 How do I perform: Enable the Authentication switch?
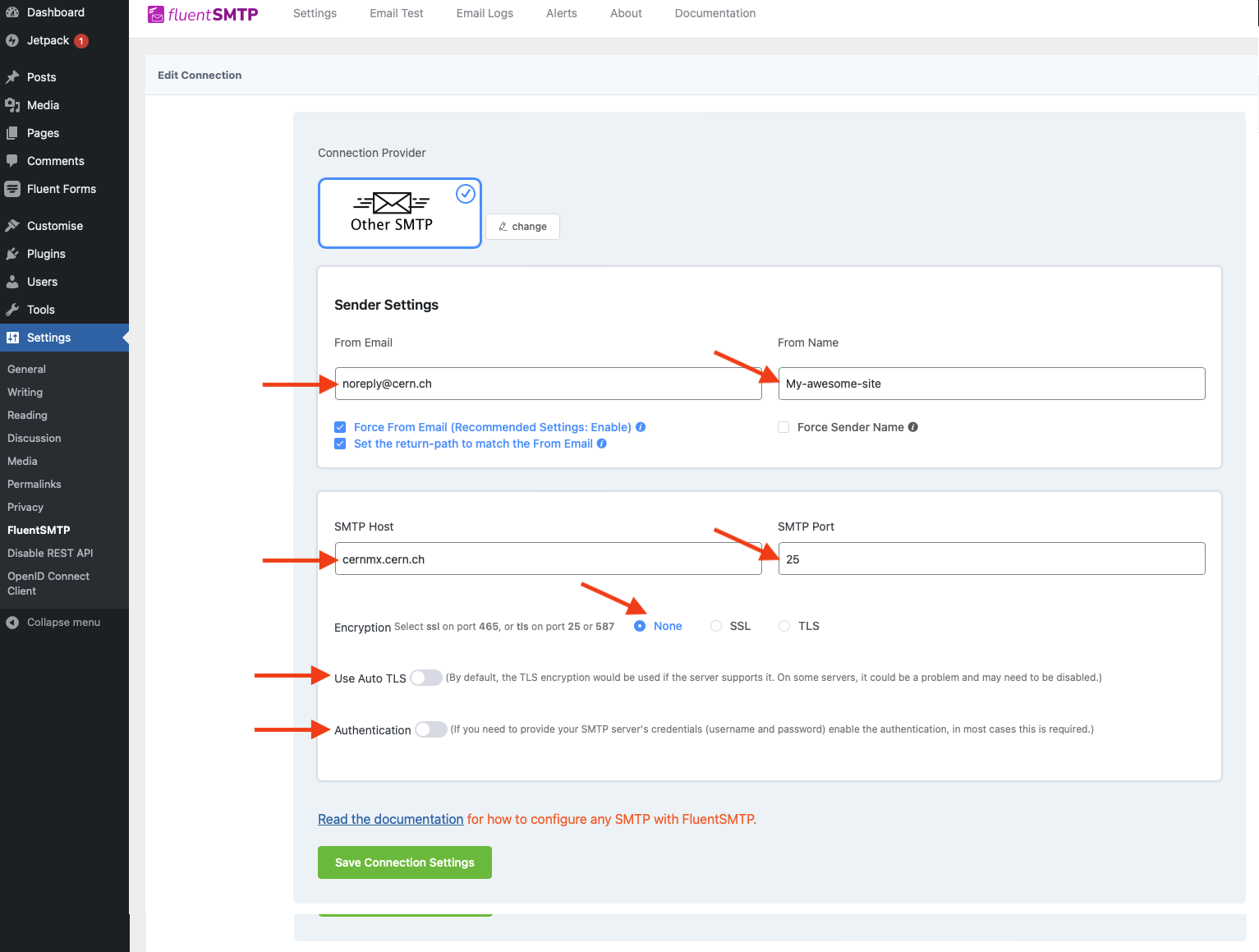[431, 729]
